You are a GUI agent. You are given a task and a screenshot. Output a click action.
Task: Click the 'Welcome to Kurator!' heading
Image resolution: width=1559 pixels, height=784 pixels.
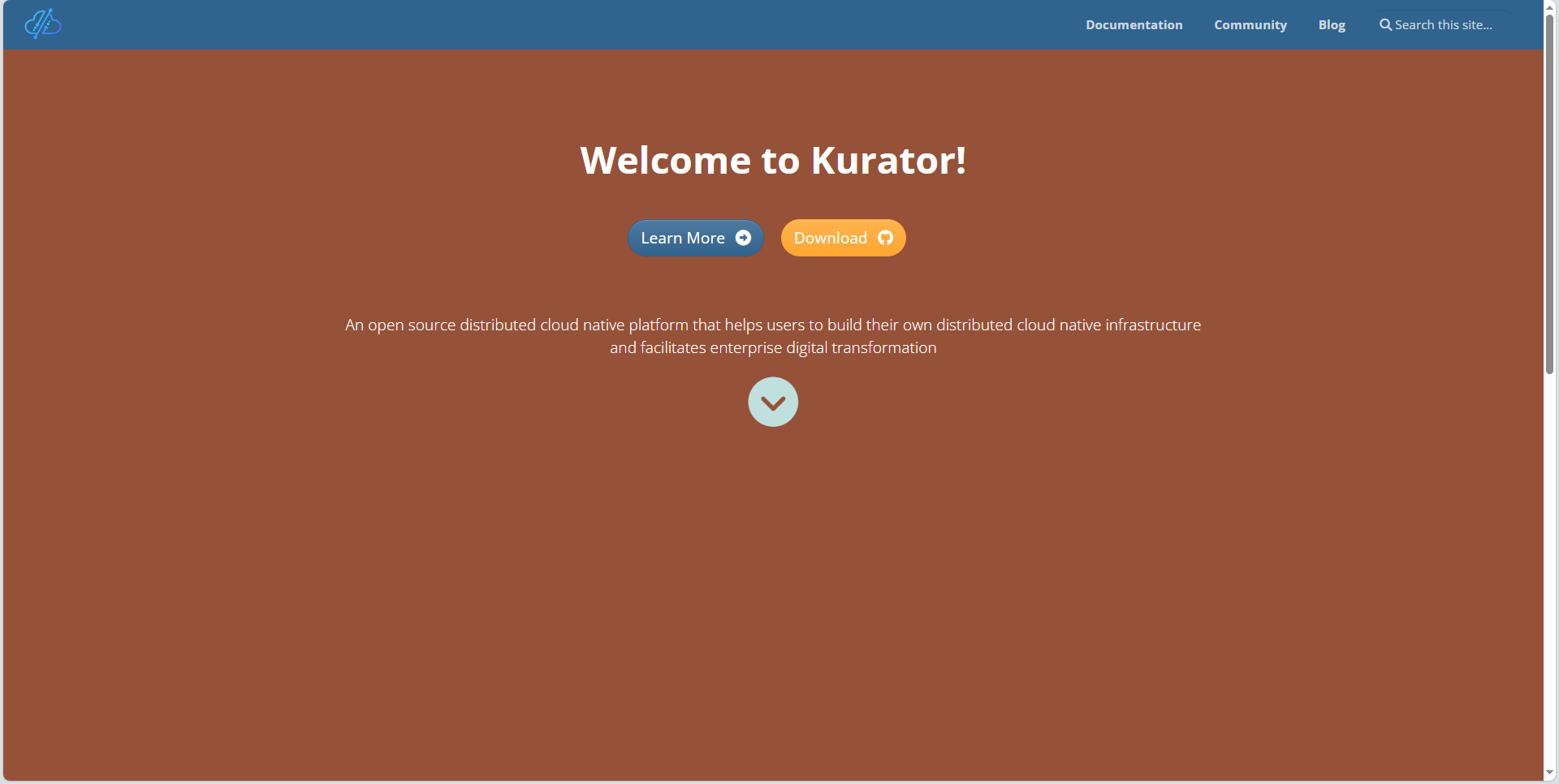pos(772,160)
